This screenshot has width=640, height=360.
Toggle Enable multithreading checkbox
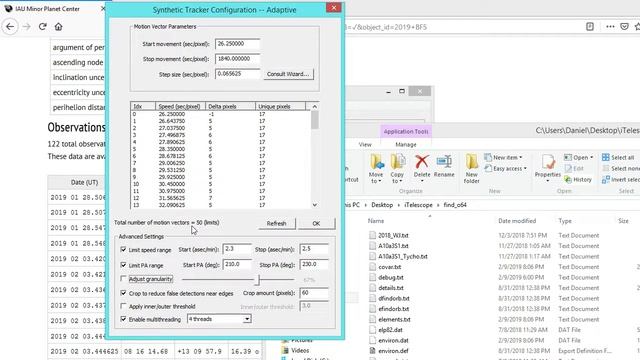(123, 319)
